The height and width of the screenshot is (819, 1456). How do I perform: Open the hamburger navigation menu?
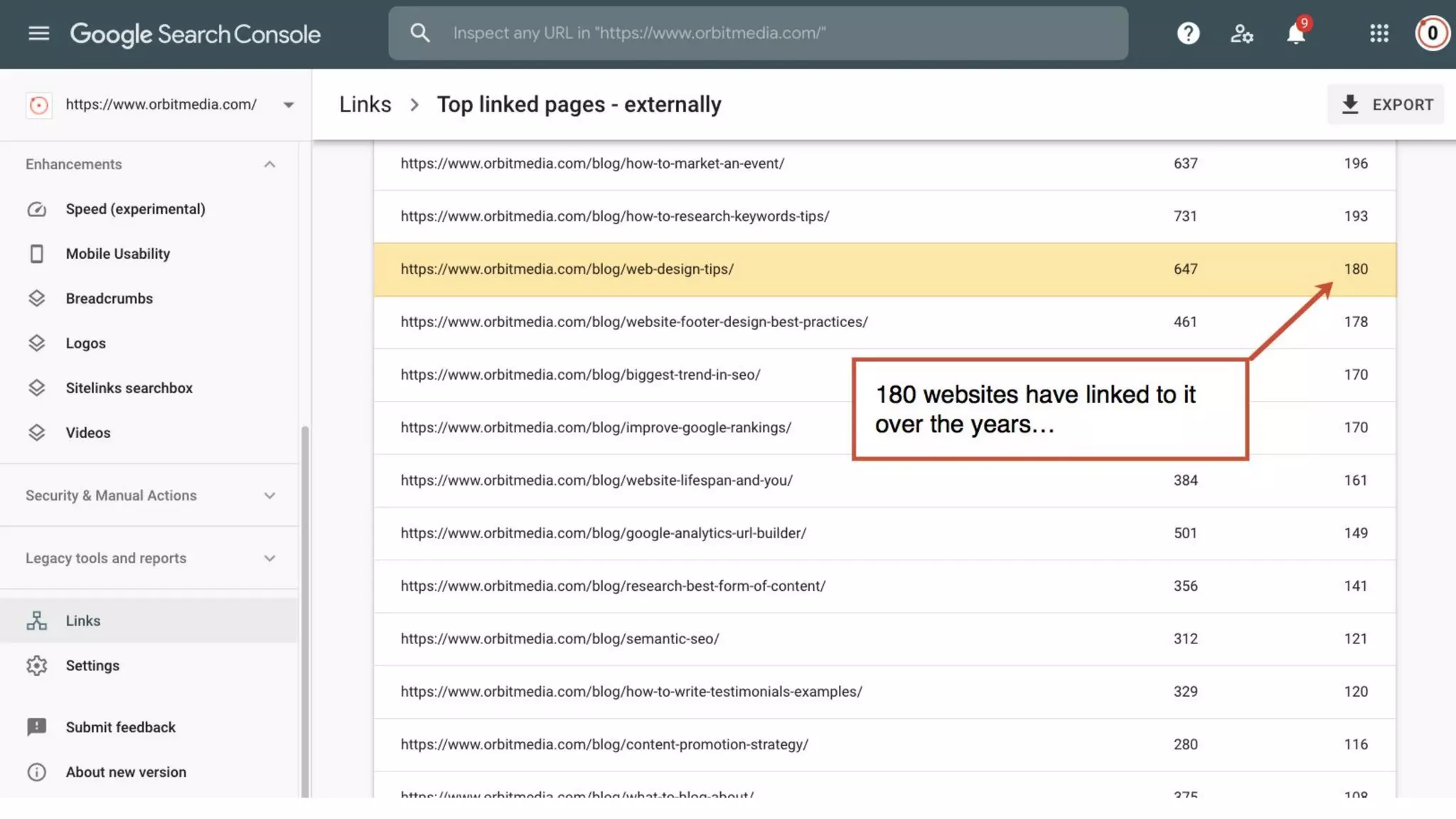point(38,33)
